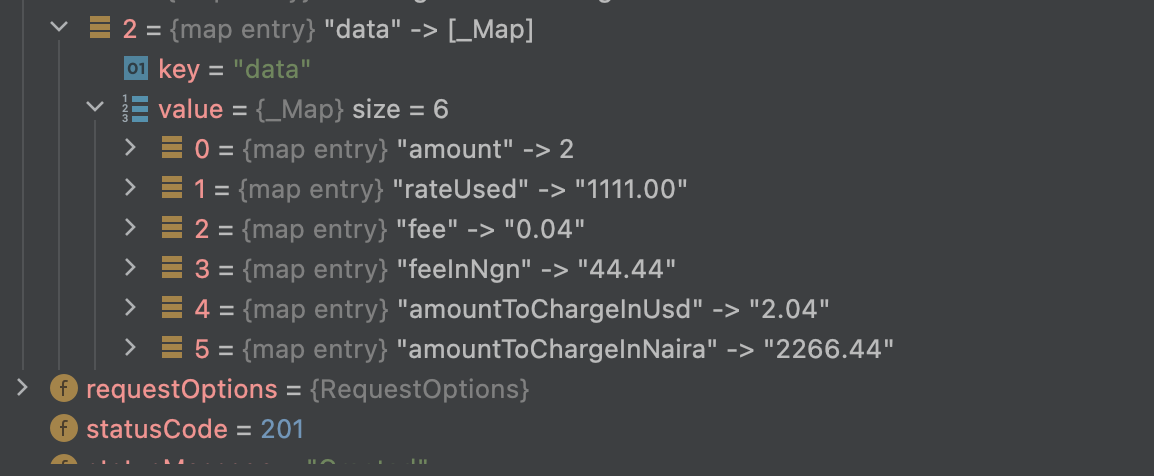Screen dimensions: 1154x476
Task: Select the key = "data" row
Action: click(235, 69)
